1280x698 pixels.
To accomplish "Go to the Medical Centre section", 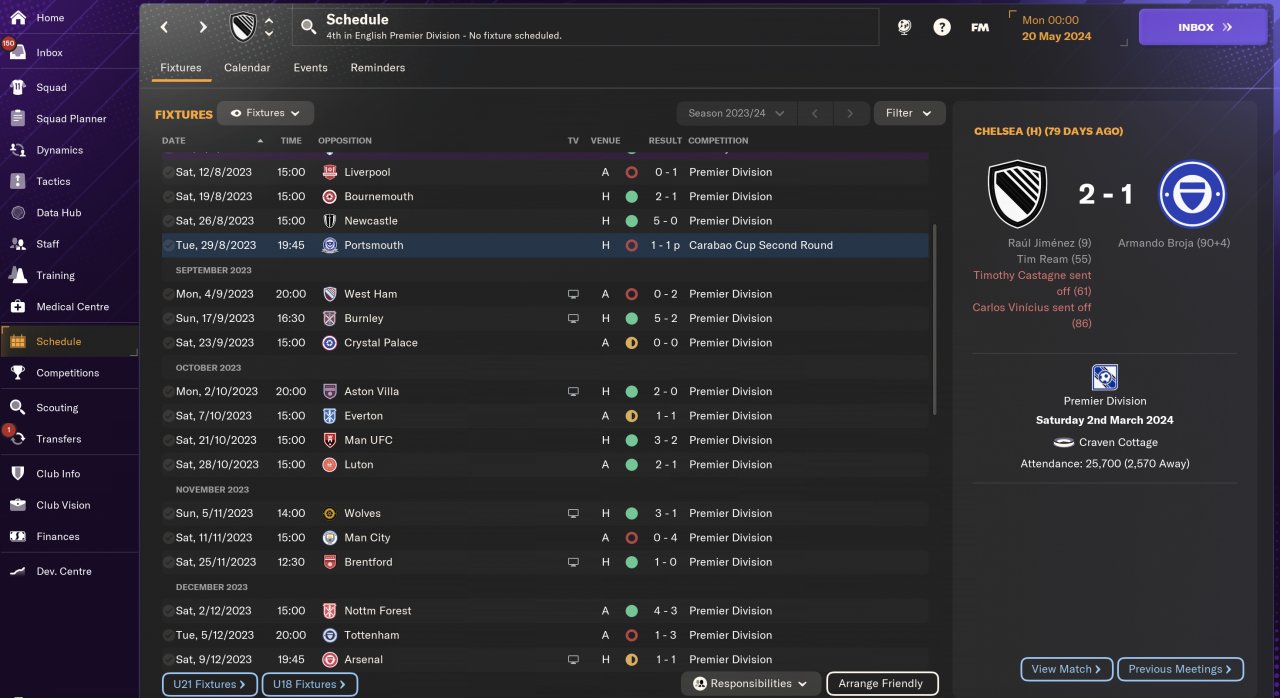I will (72, 307).
